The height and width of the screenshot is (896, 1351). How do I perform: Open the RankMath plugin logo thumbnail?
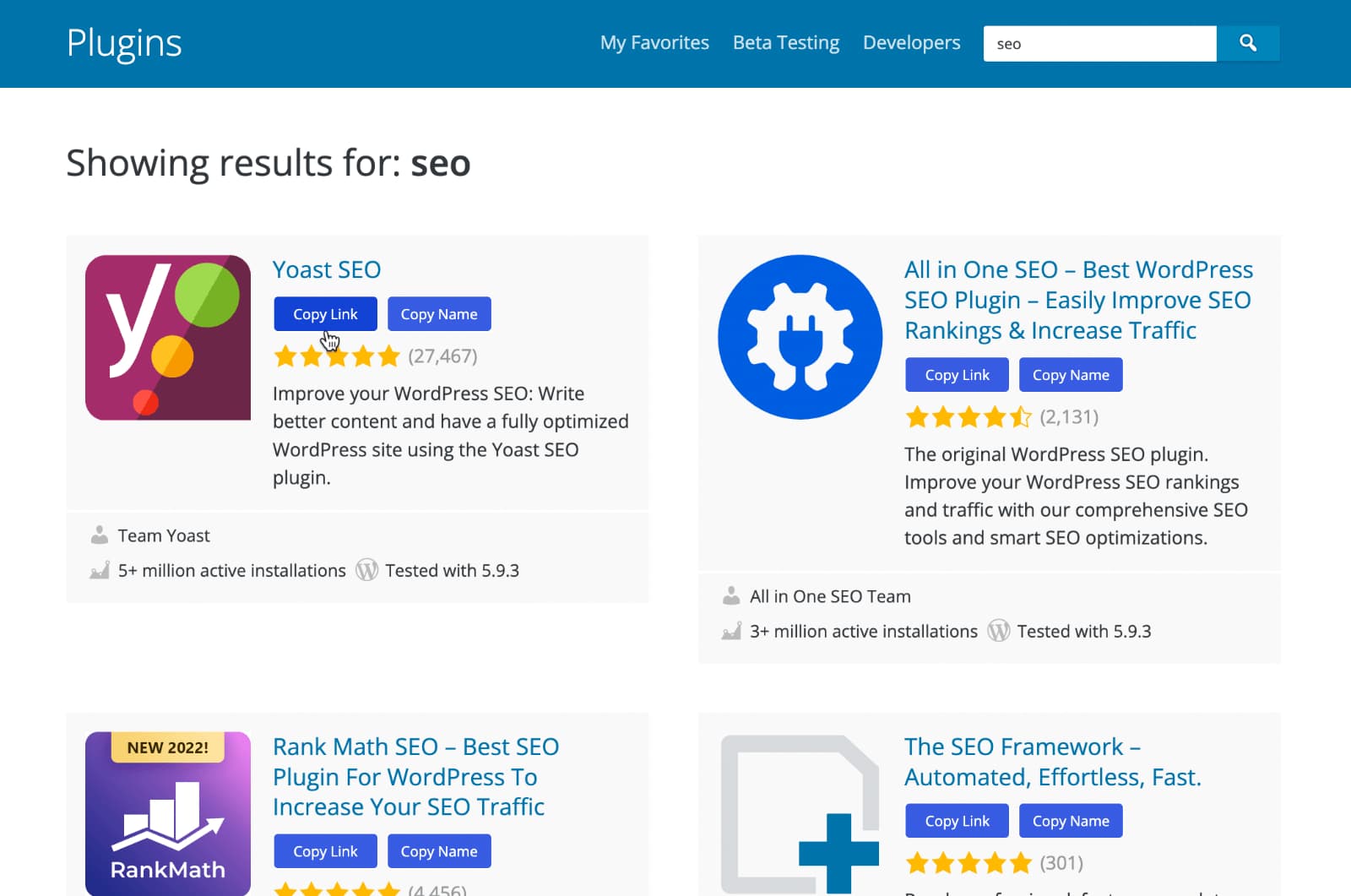[167, 812]
